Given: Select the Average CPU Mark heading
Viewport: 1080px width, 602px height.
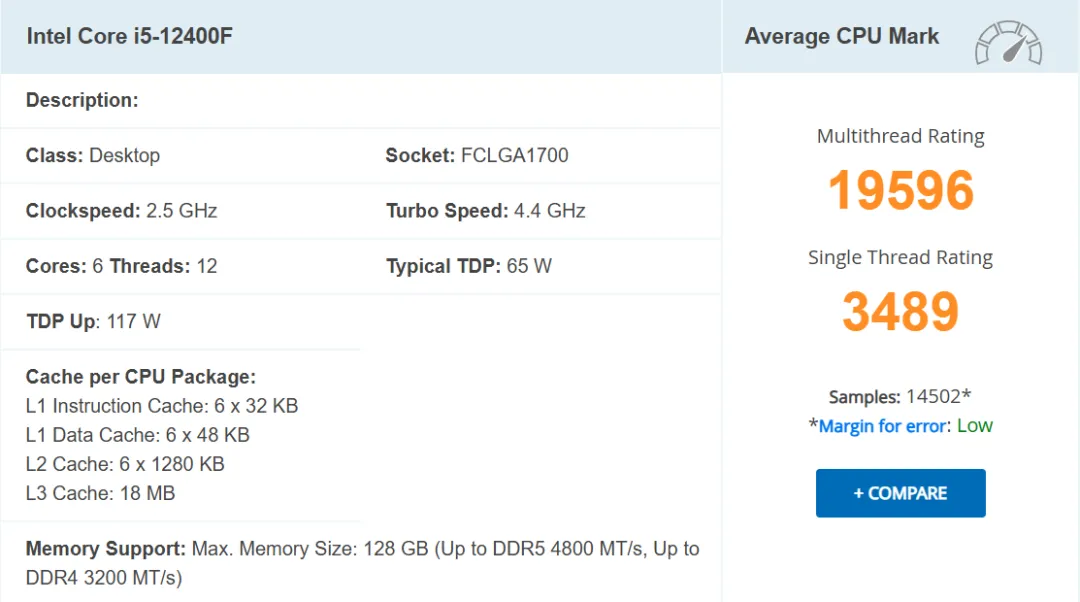Looking at the screenshot, I should pyautogui.click(x=841, y=37).
